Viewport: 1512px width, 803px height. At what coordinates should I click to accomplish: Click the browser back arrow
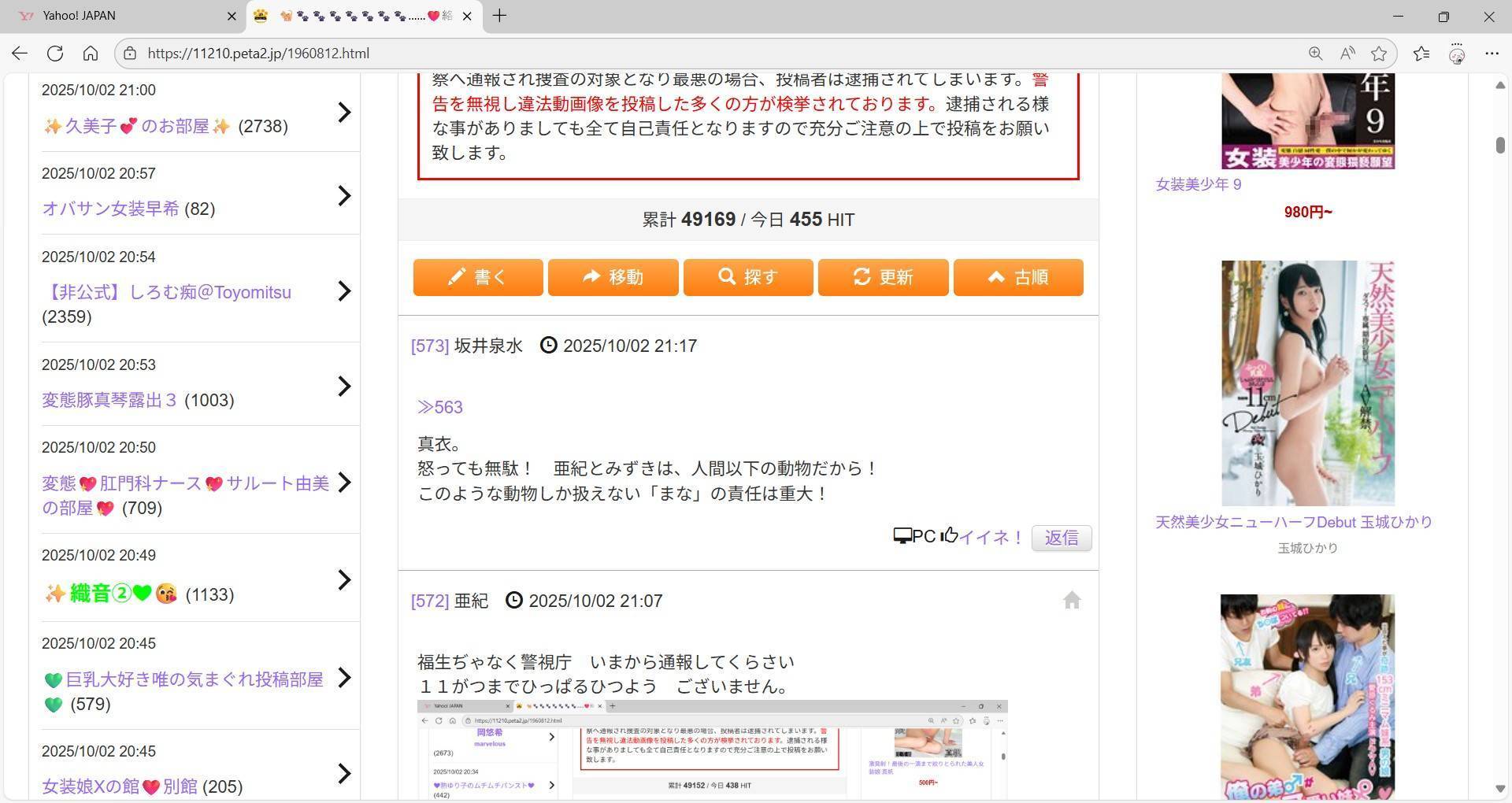(20, 54)
